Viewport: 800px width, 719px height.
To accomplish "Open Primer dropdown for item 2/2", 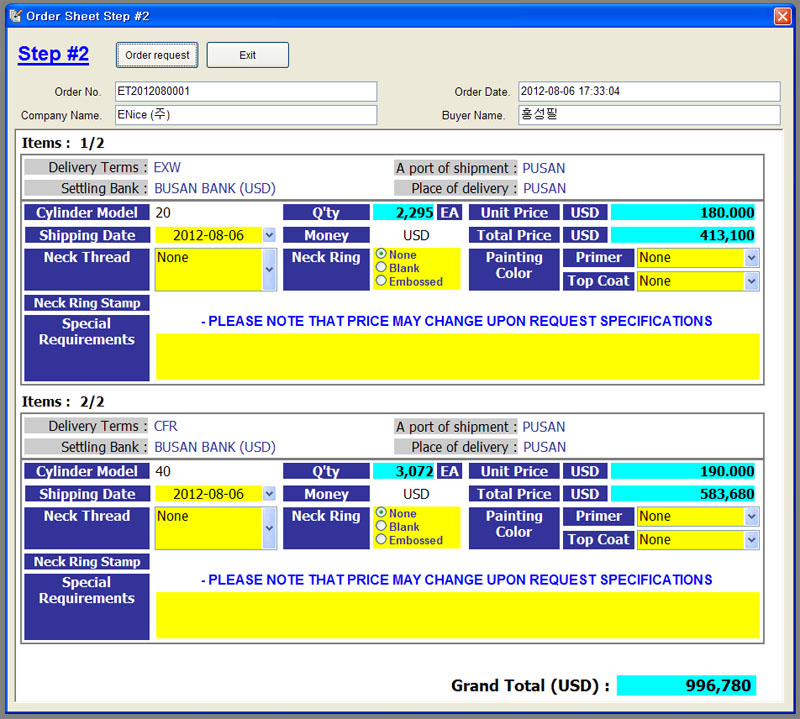I will tap(751, 516).
